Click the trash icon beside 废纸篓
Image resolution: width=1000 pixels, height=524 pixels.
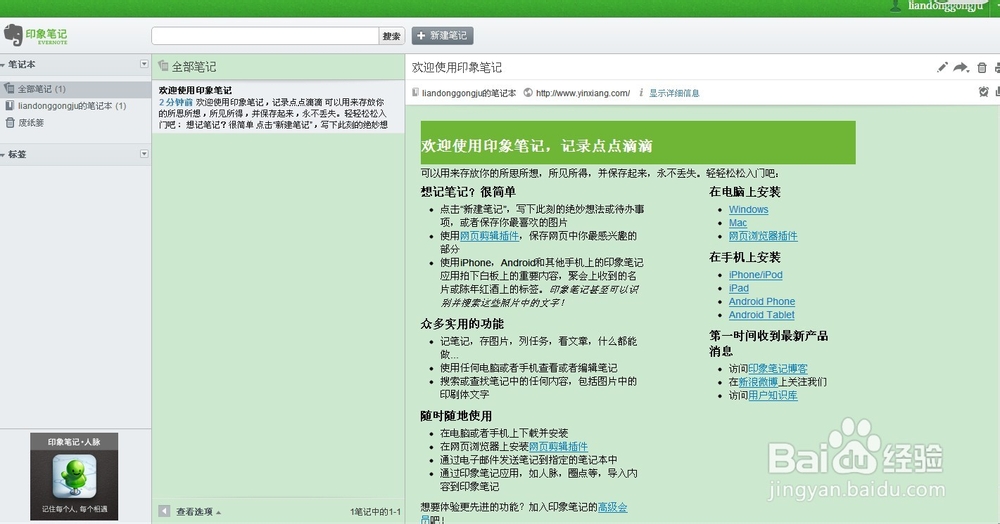[10, 122]
